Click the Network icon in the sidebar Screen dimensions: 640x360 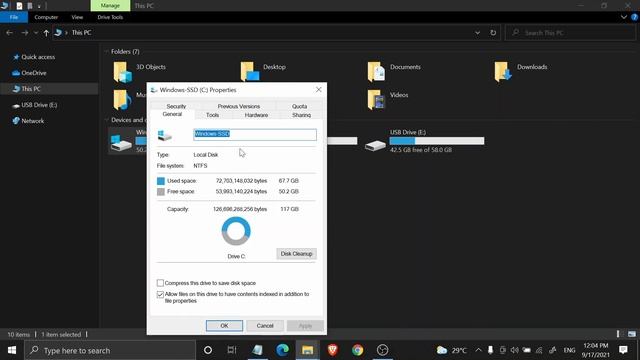[x=16, y=121]
